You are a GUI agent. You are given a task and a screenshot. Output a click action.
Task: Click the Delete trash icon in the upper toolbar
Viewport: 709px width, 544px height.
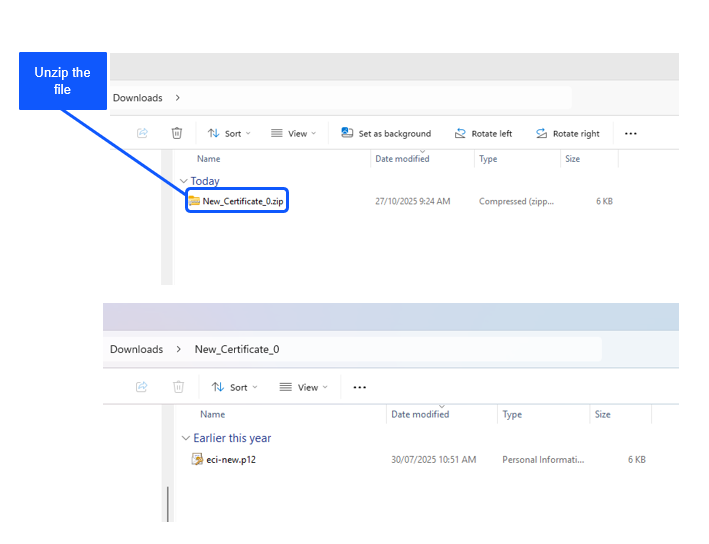pyautogui.click(x=177, y=133)
